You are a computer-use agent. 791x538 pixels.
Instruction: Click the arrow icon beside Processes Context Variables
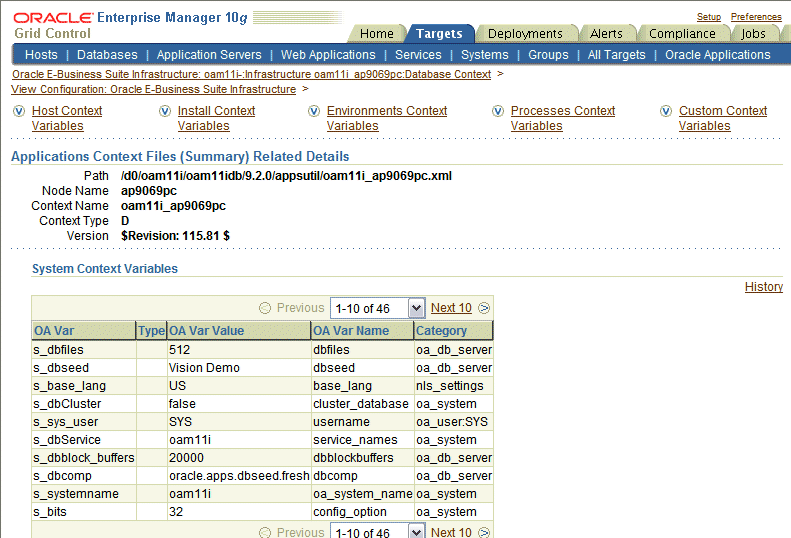click(498, 111)
